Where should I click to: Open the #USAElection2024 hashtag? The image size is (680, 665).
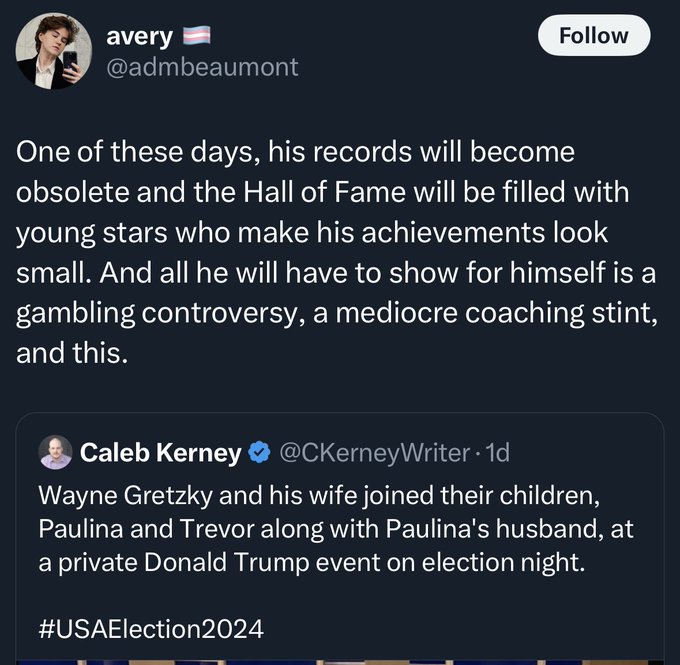(150, 629)
